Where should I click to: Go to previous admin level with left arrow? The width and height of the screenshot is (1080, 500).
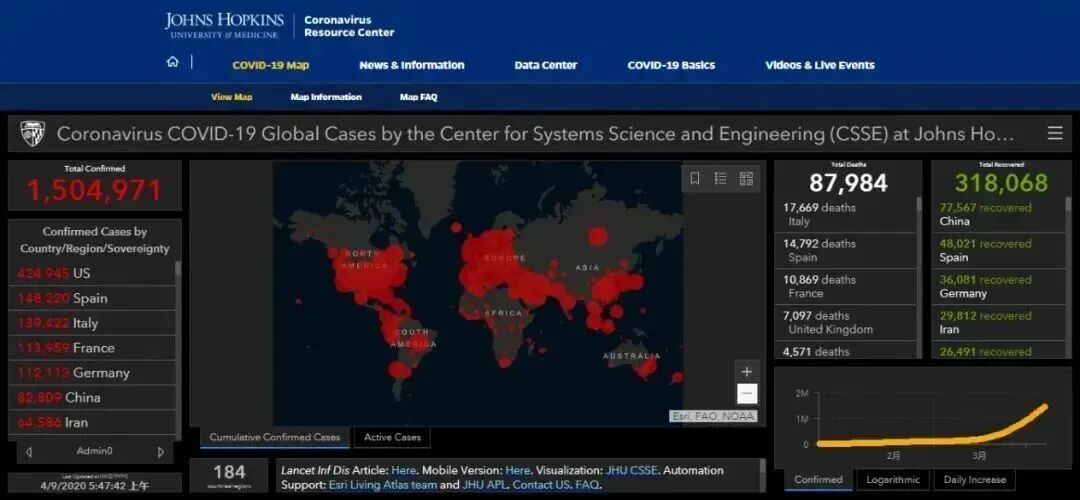(x=28, y=452)
